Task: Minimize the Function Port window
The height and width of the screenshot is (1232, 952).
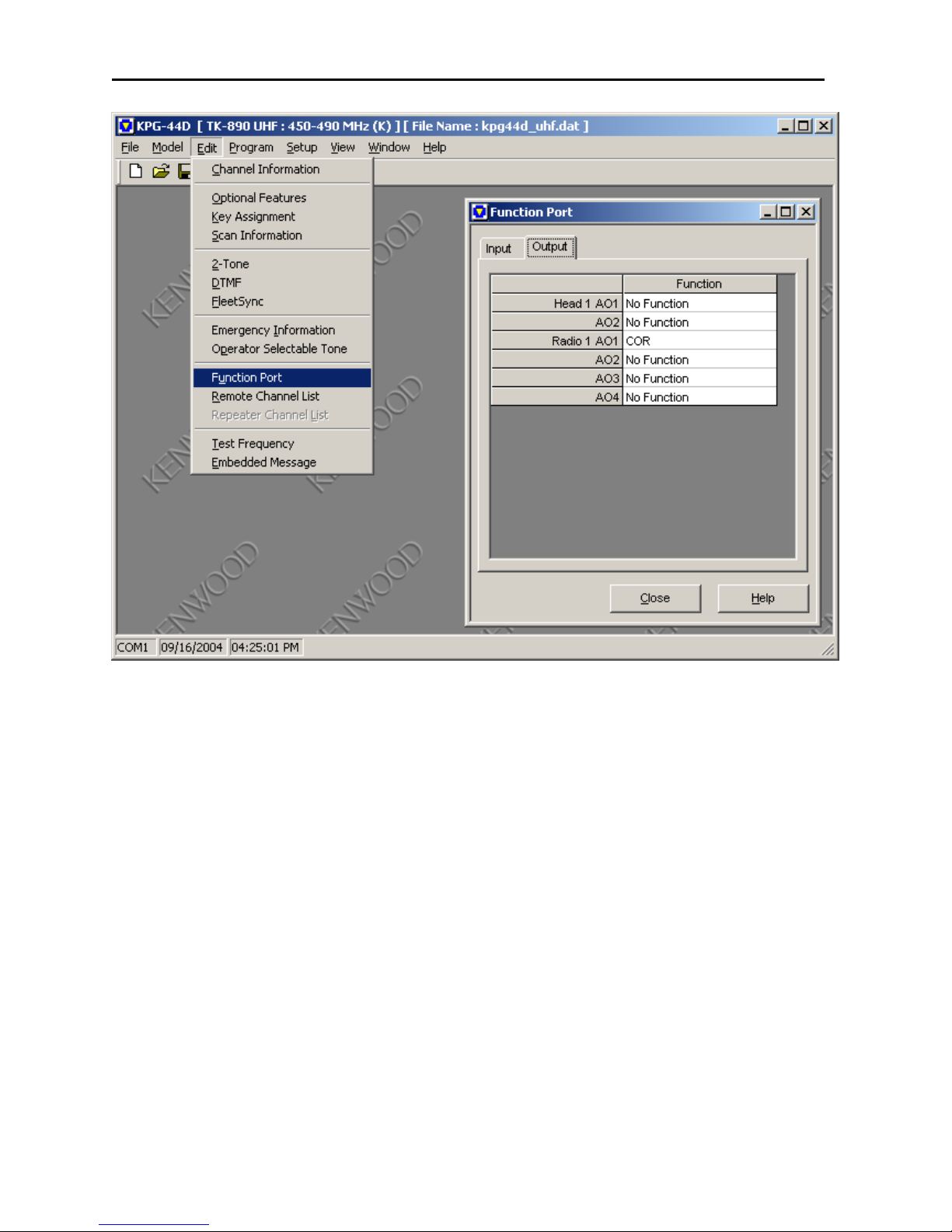Action: 768,212
